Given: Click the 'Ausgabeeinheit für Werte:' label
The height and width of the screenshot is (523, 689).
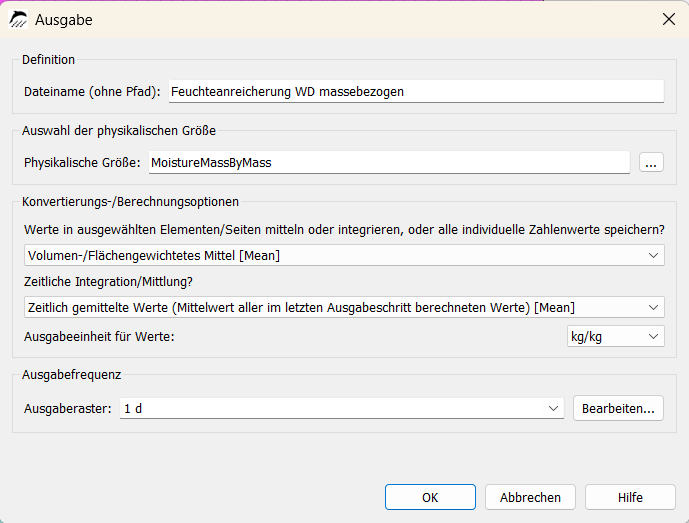Looking at the screenshot, I should pyautogui.click(x=99, y=337).
